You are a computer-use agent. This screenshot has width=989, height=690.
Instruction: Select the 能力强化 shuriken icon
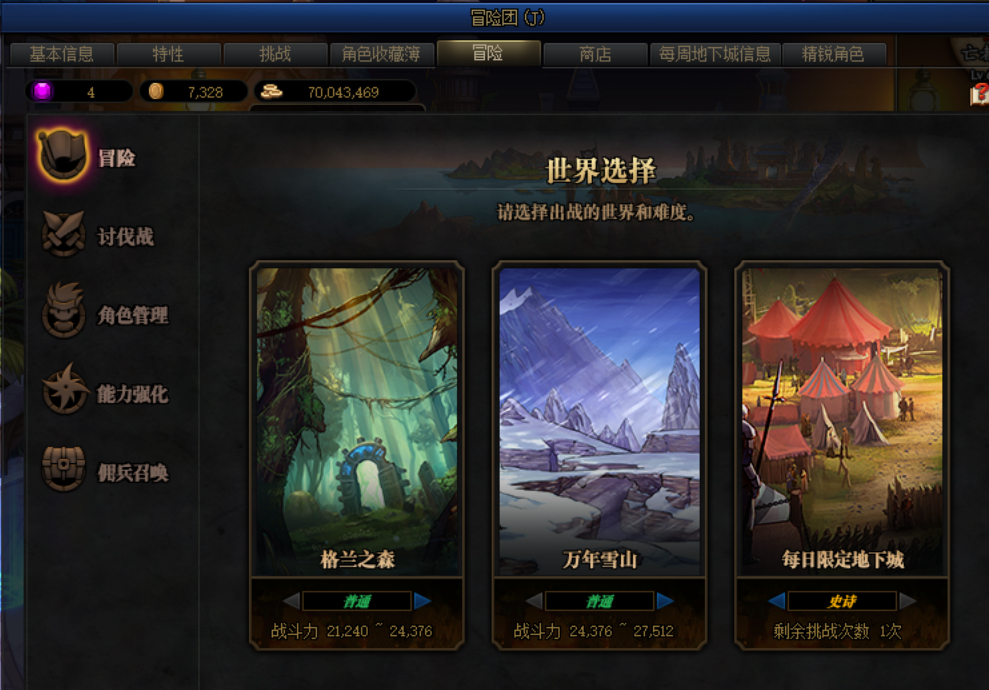tap(64, 389)
